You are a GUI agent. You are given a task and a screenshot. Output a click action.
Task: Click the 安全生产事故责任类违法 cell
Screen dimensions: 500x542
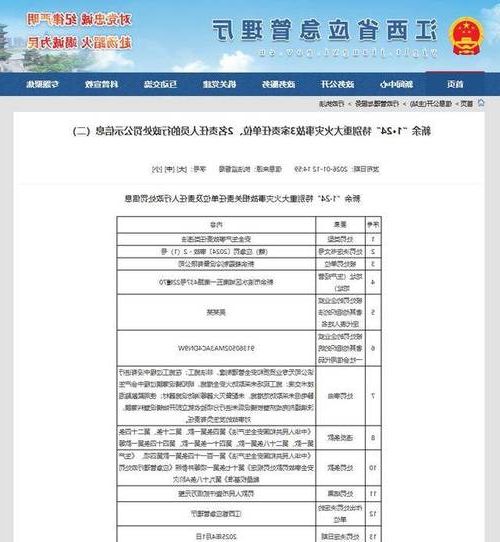pyautogui.click(x=216, y=239)
